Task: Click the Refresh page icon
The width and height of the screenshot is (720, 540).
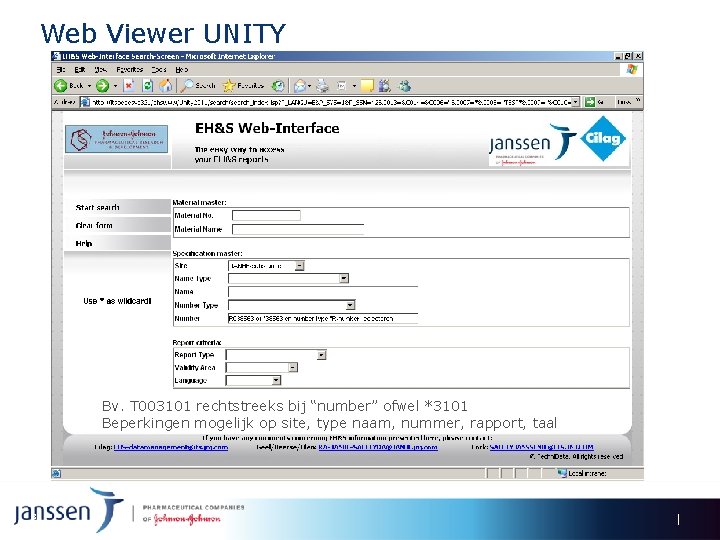Action: 147,85
